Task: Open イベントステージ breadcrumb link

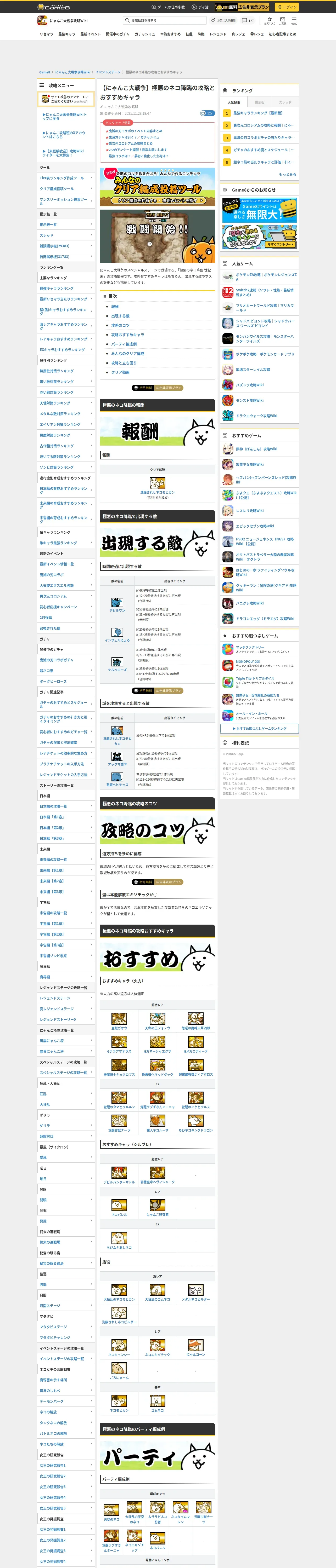Action: [108, 72]
